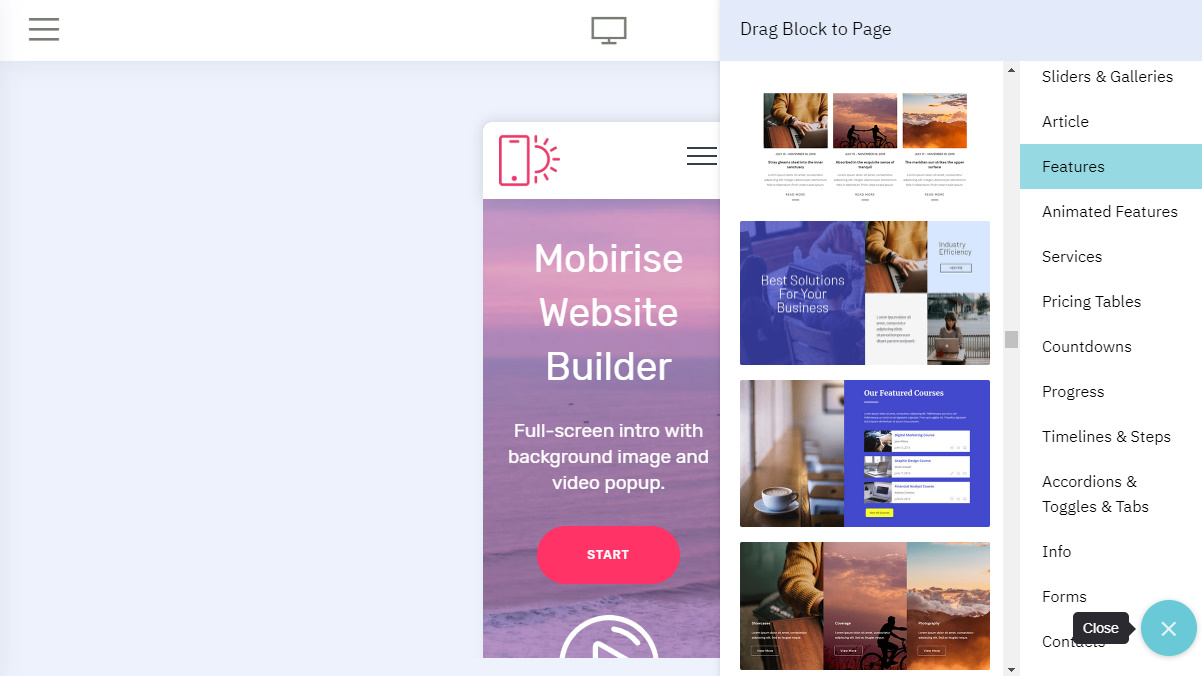Switch to desktop view monitor icon

(x=609, y=31)
